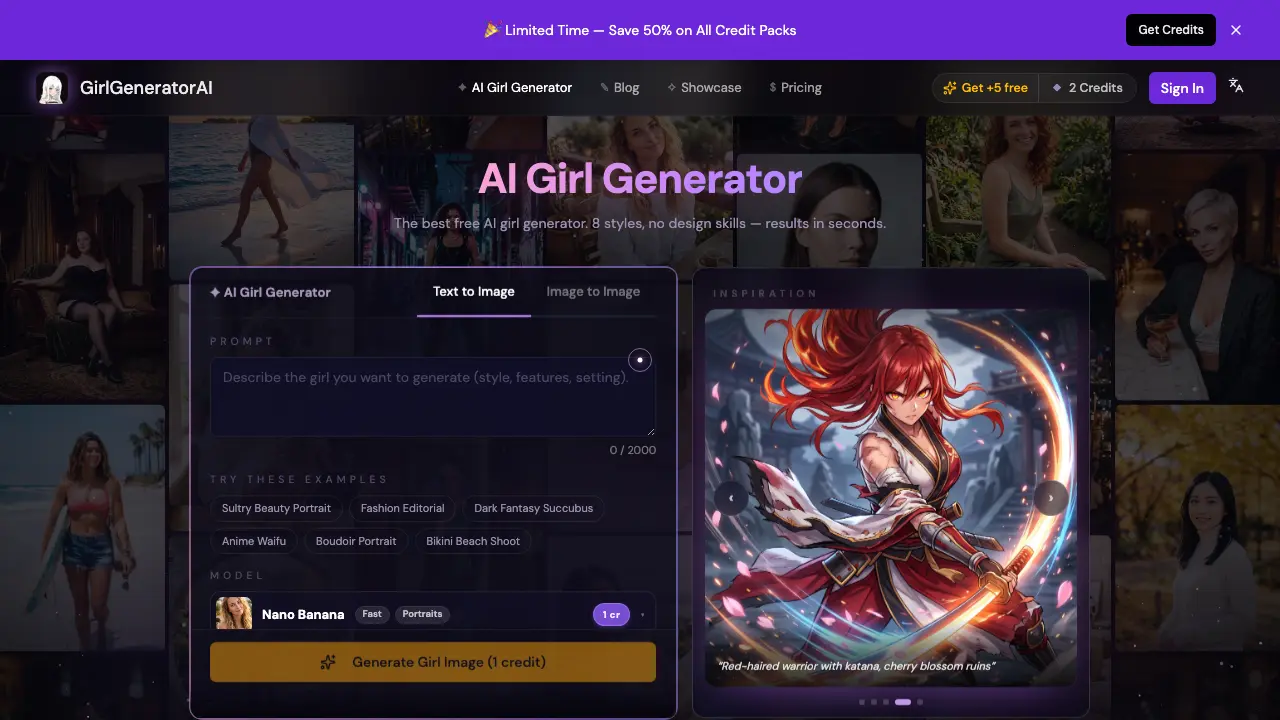Image resolution: width=1280 pixels, height=720 pixels.
Task: Click the GirlGeneratorAI brand name
Action: click(146, 88)
